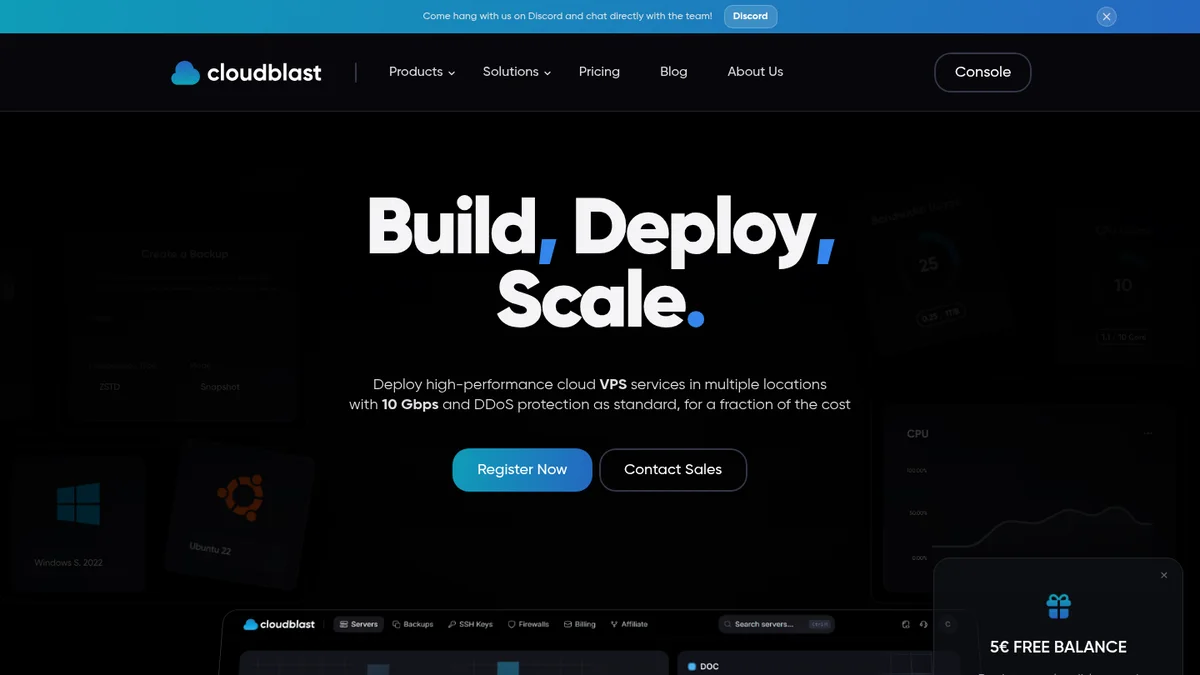Viewport: 1200px width, 675px height.
Task: Click the Contact Sales button
Action: 673,470
